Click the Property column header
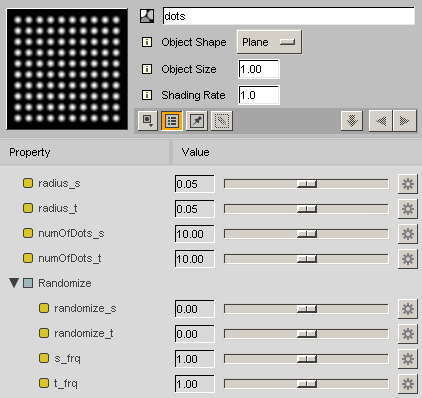The height and width of the screenshot is (398, 422). pos(85,152)
